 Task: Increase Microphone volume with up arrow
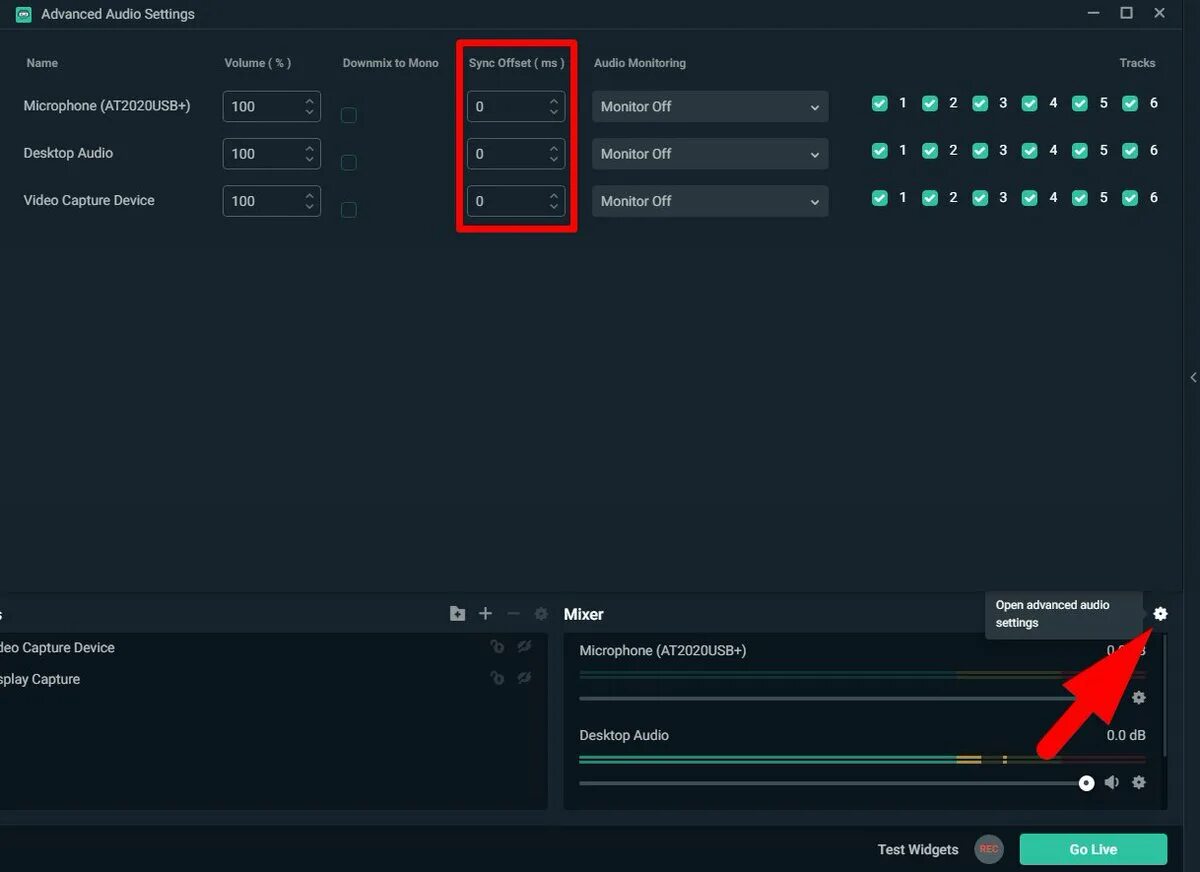309,100
